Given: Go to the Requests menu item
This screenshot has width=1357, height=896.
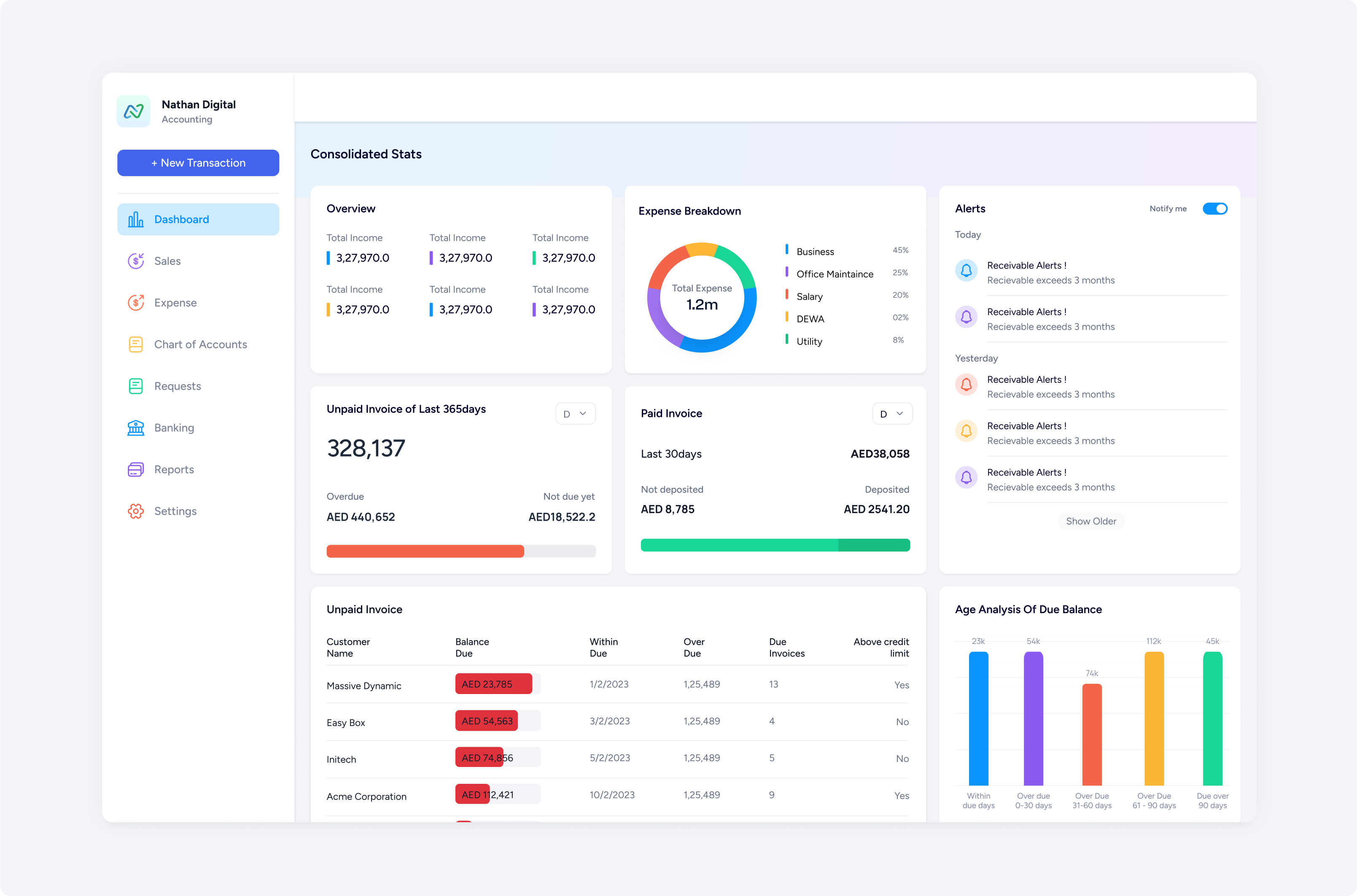Looking at the screenshot, I should pyautogui.click(x=177, y=386).
